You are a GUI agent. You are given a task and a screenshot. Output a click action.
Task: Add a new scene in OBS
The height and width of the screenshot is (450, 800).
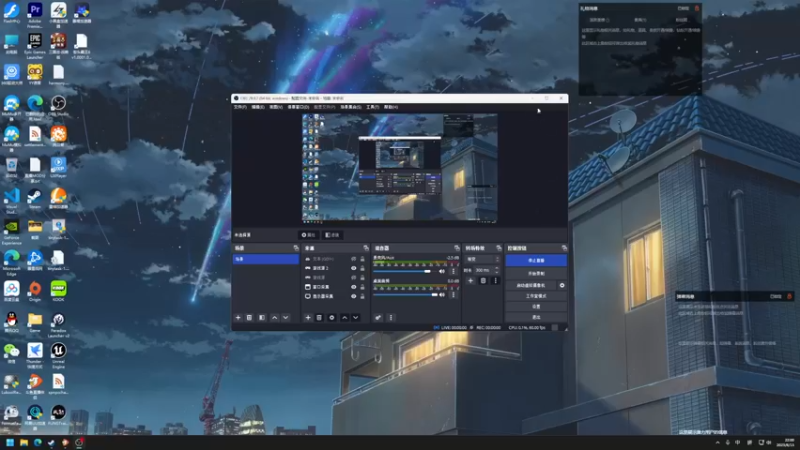pos(238,317)
